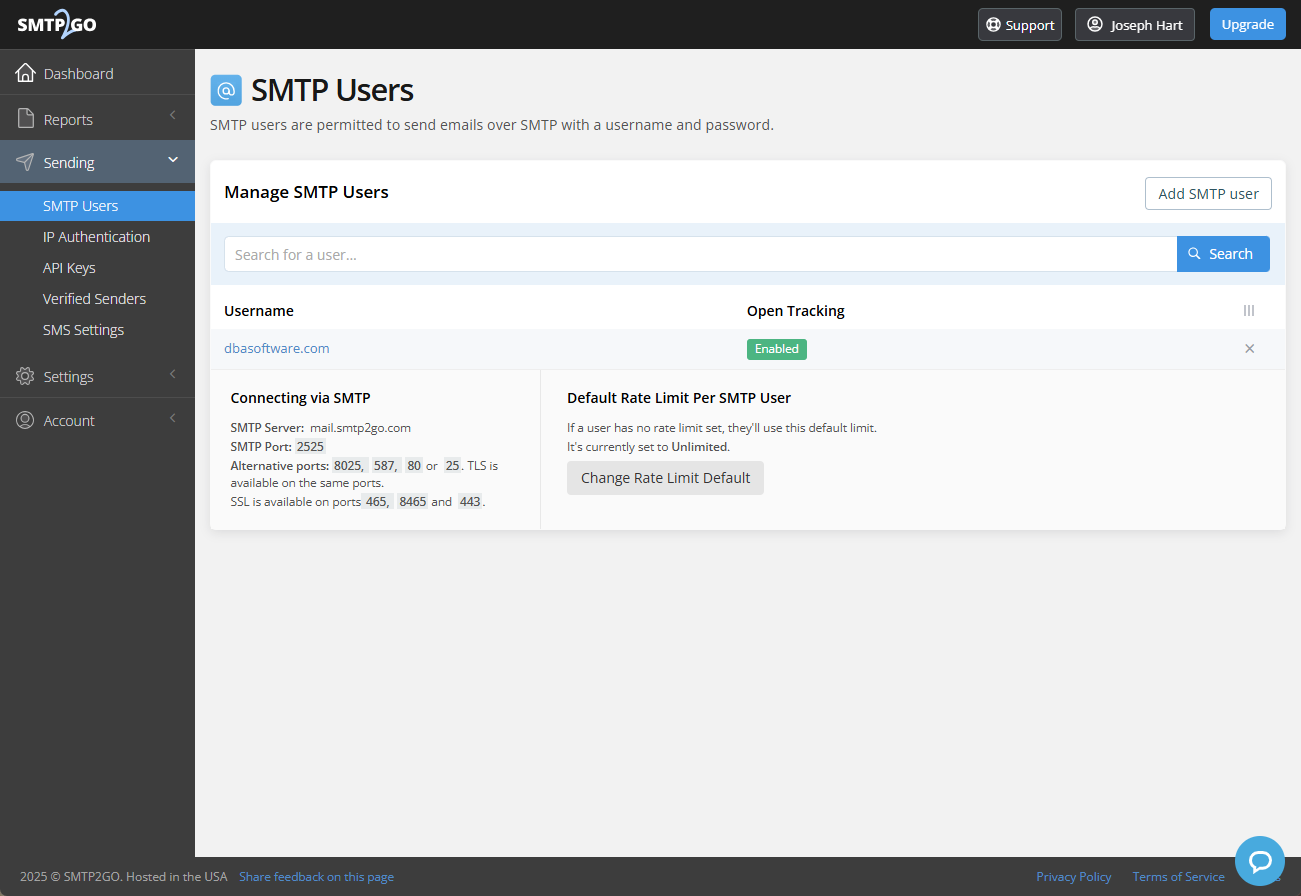
Task: Click the SSL port 465 value
Action: (377, 502)
